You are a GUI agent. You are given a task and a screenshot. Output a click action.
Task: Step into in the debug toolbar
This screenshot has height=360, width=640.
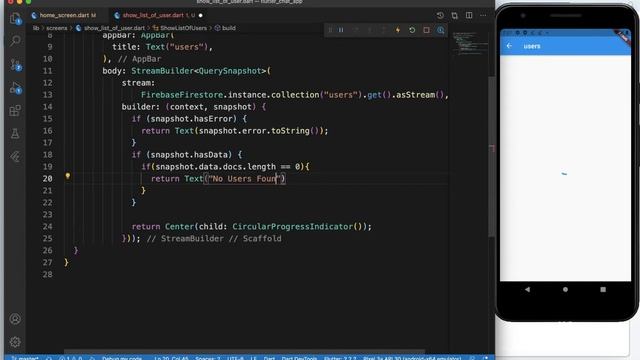[x=370, y=30]
